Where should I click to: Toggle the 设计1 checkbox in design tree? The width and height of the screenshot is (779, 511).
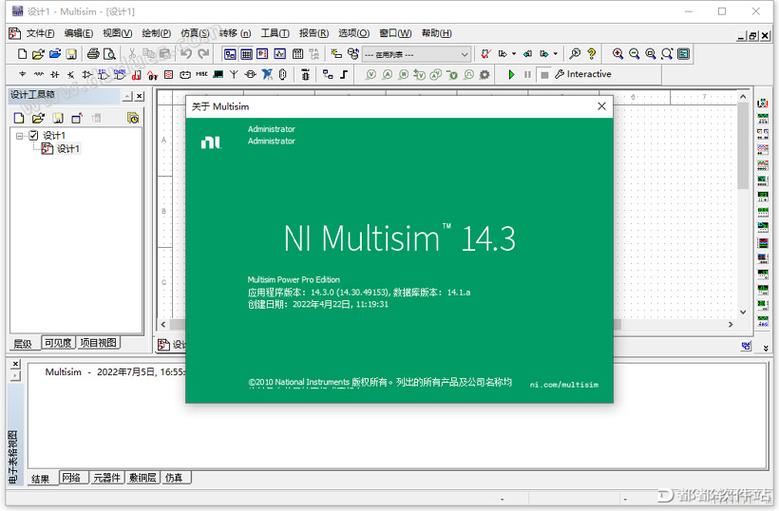coord(33,135)
